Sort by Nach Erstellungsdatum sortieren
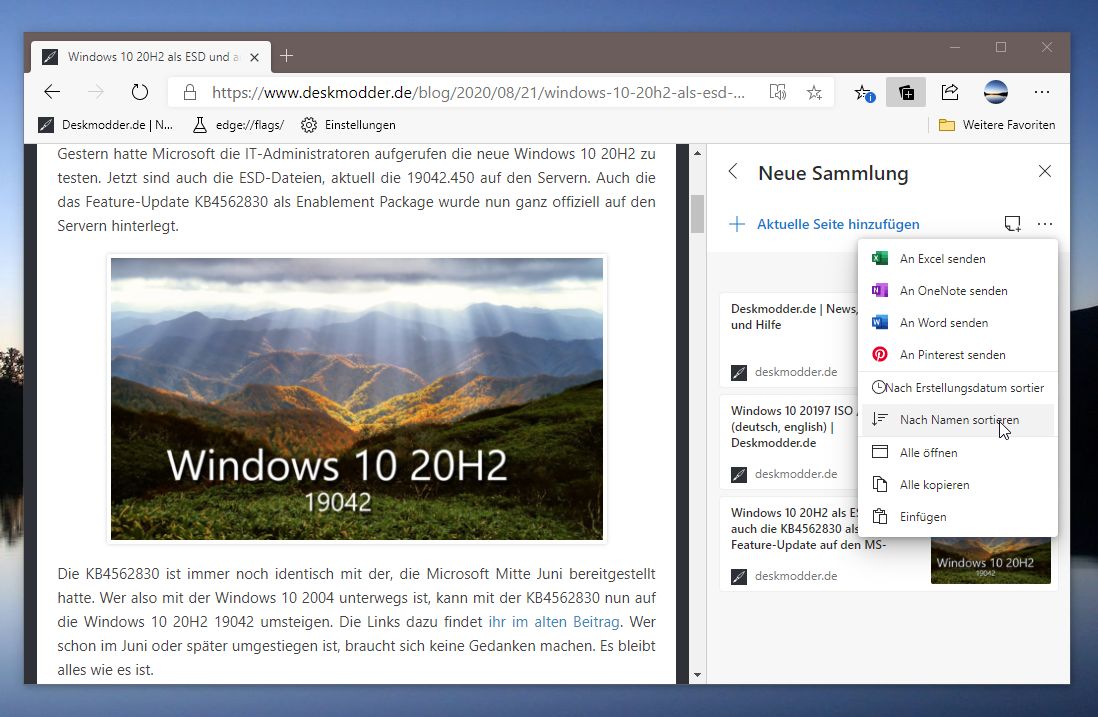 [x=958, y=387]
